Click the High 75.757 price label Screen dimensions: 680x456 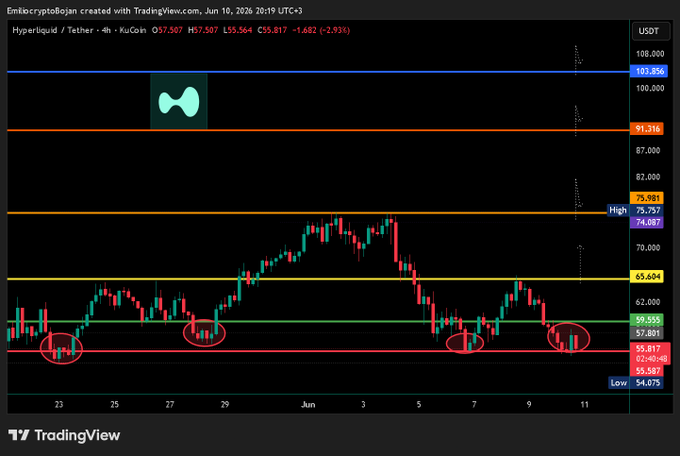(635, 210)
